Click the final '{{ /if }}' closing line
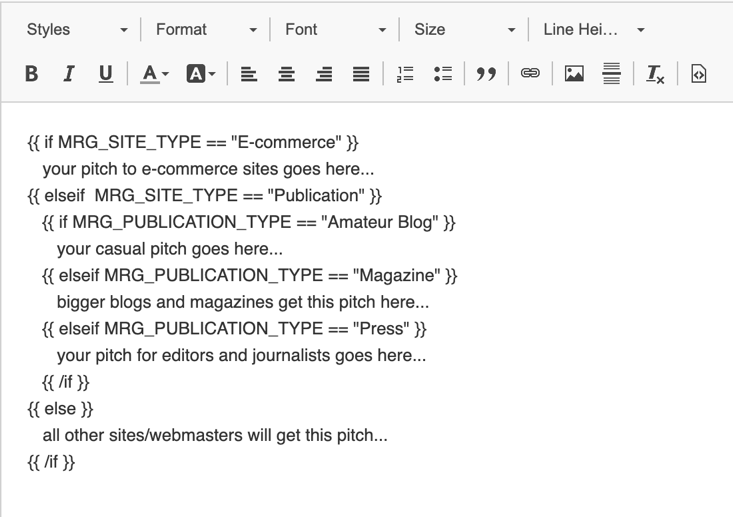This screenshot has height=517, width=733. pyautogui.click(x=51, y=462)
